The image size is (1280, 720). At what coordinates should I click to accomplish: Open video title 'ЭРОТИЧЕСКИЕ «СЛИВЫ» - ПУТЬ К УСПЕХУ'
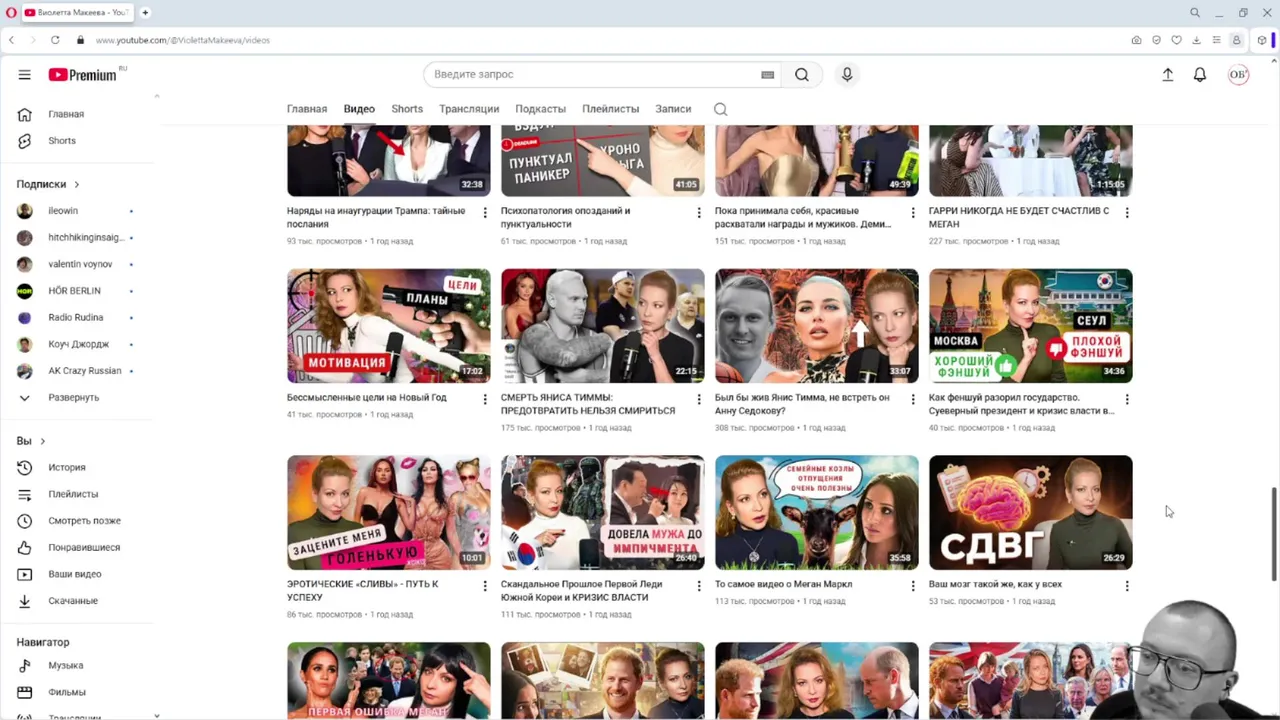click(362, 591)
